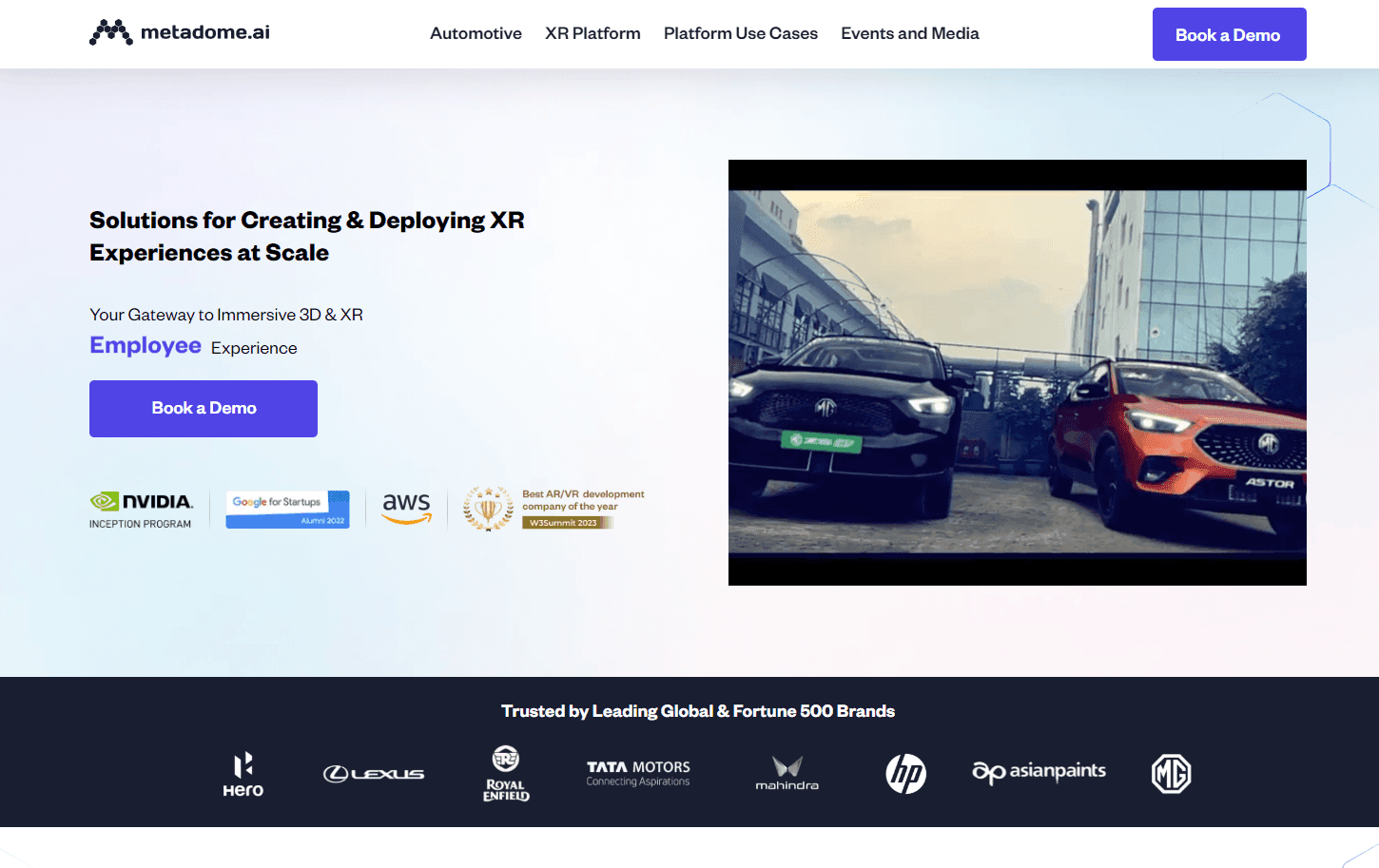Image resolution: width=1379 pixels, height=868 pixels.
Task: Click the Tata Motors logo
Action: pos(638,773)
